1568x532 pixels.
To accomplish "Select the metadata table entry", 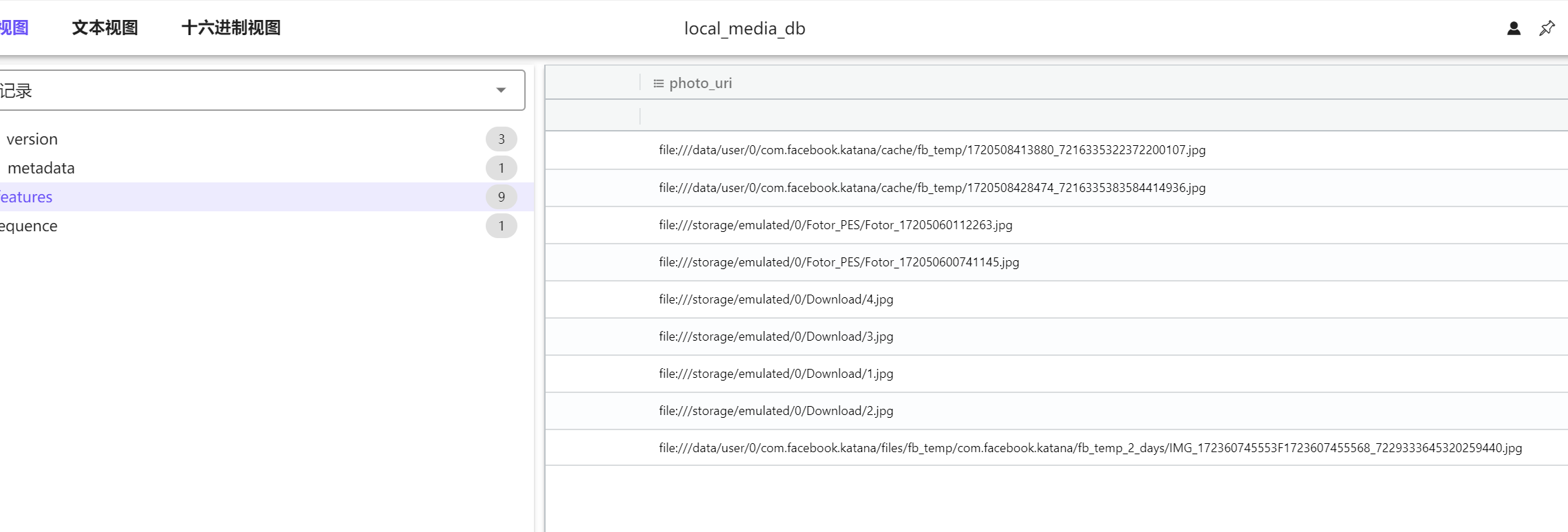I will tap(267, 168).
